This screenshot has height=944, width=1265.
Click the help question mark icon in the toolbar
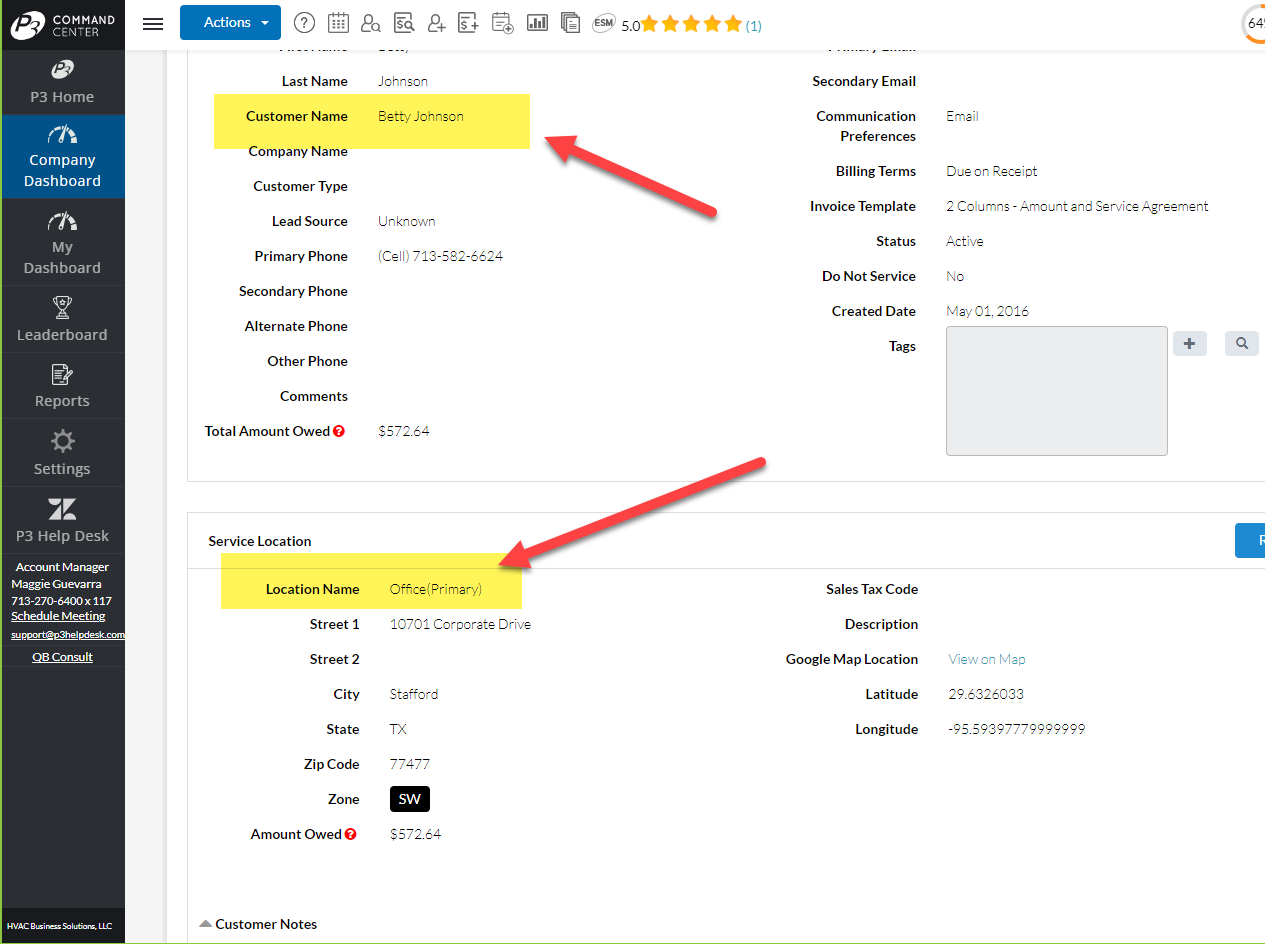point(305,23)
